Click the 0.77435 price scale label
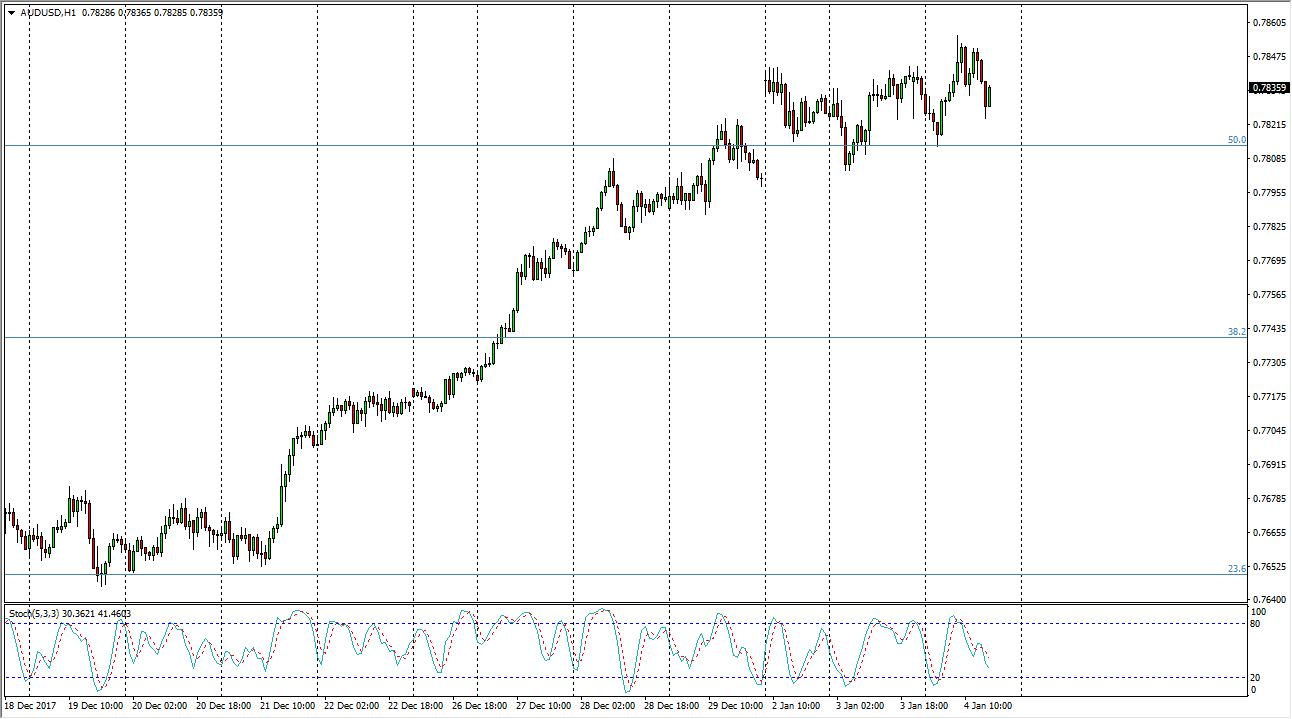The image size is (1292, 719). pyautogui.click(x=1269, y=328)
